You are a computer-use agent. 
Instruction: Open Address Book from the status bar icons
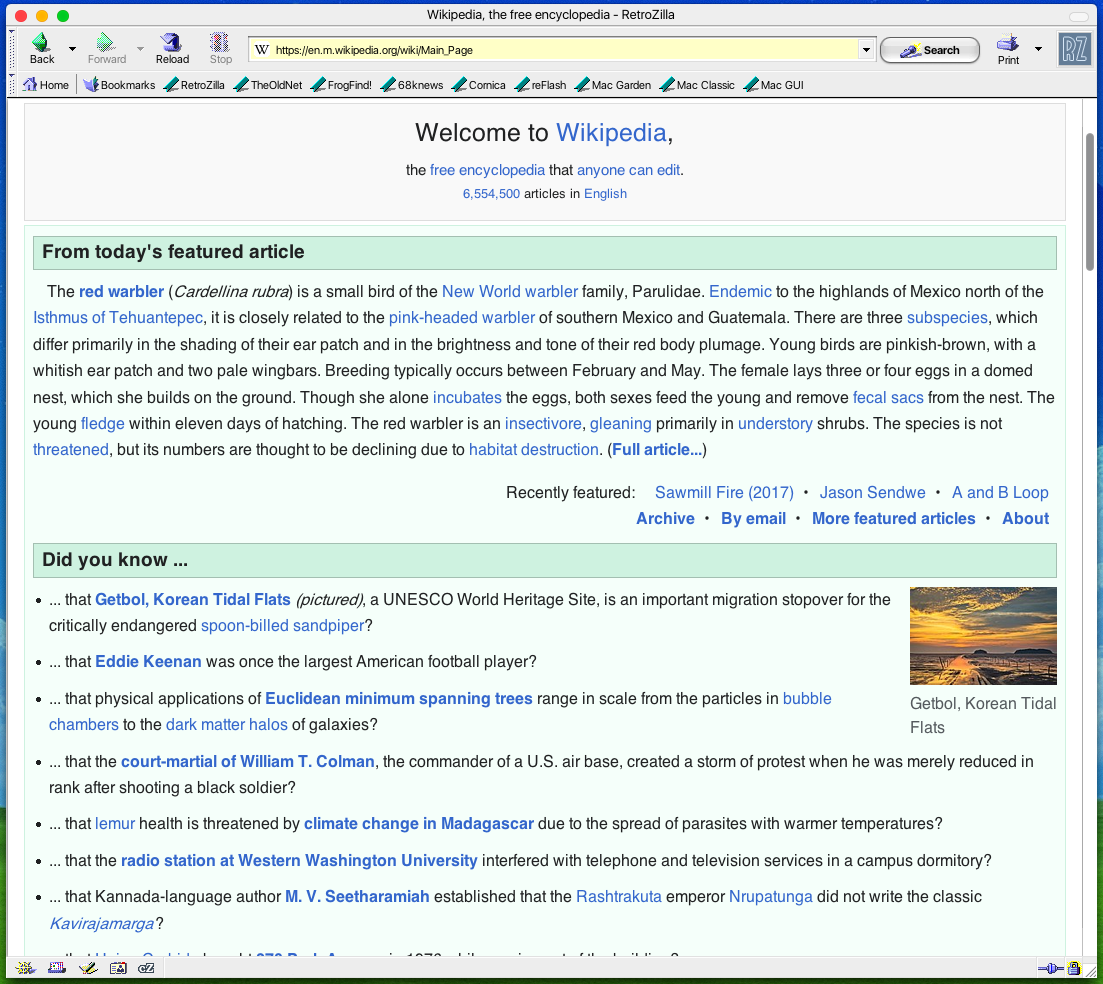(118, 969)
